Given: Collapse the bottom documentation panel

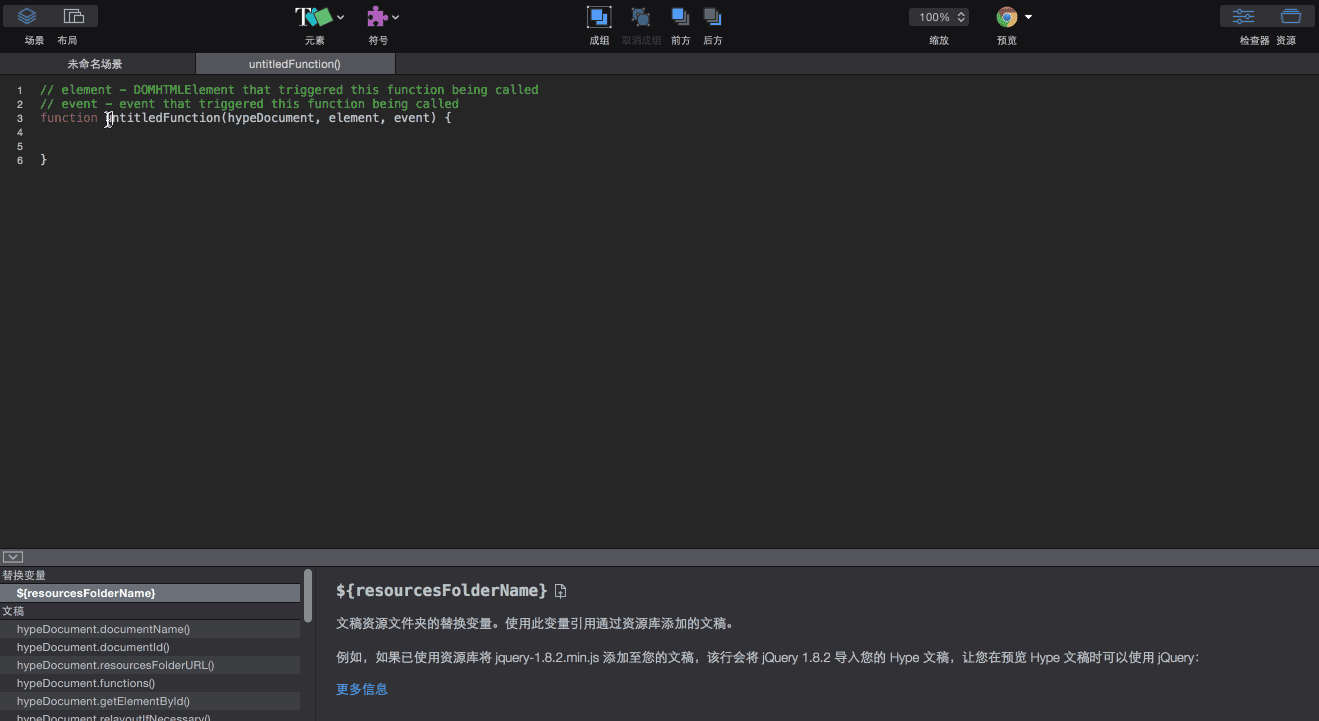Looking at the screenshot, I should 13,557.
